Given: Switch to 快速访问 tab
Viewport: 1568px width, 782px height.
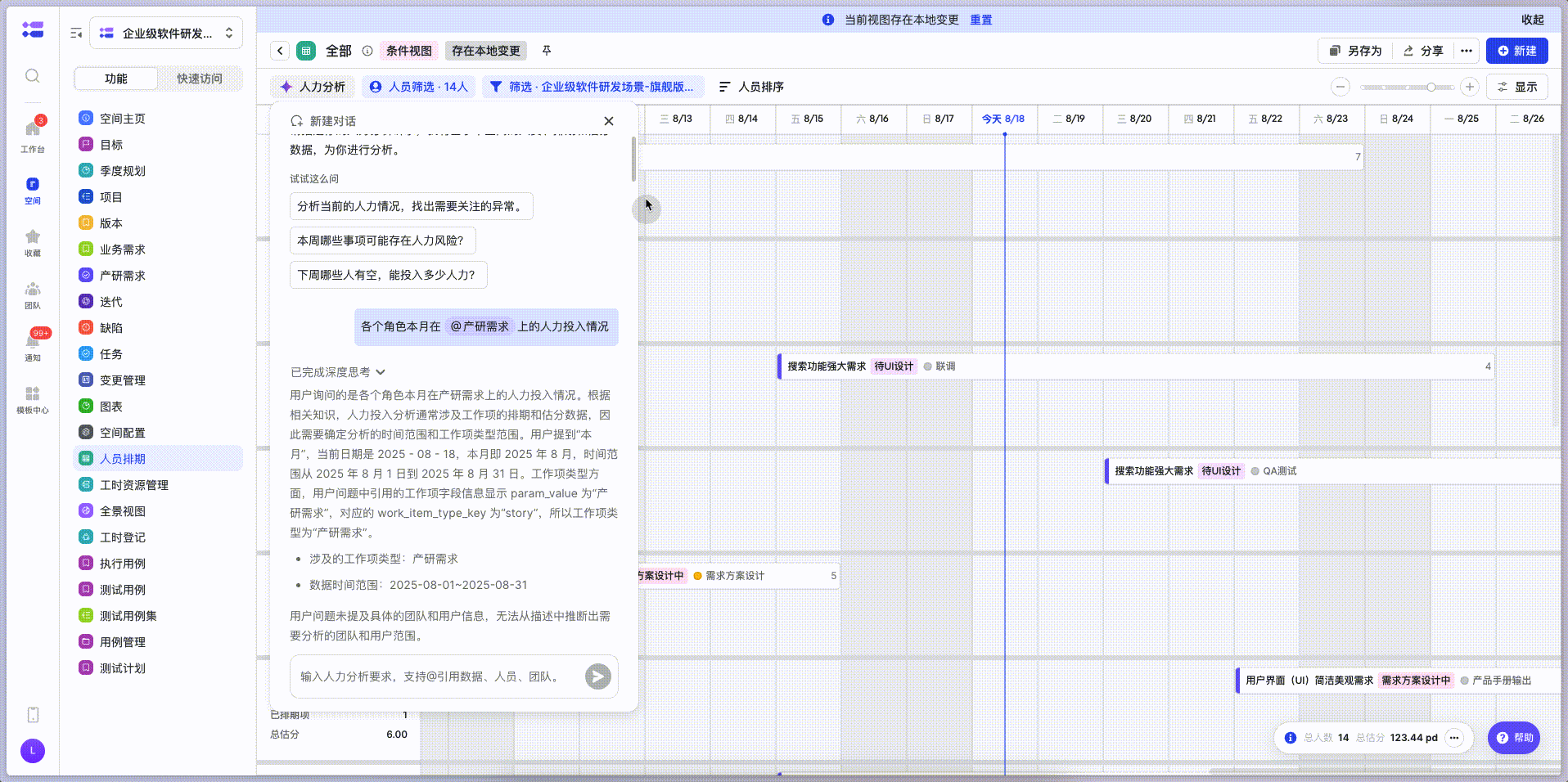Looking at the screenshot, I should click(200, 79).
